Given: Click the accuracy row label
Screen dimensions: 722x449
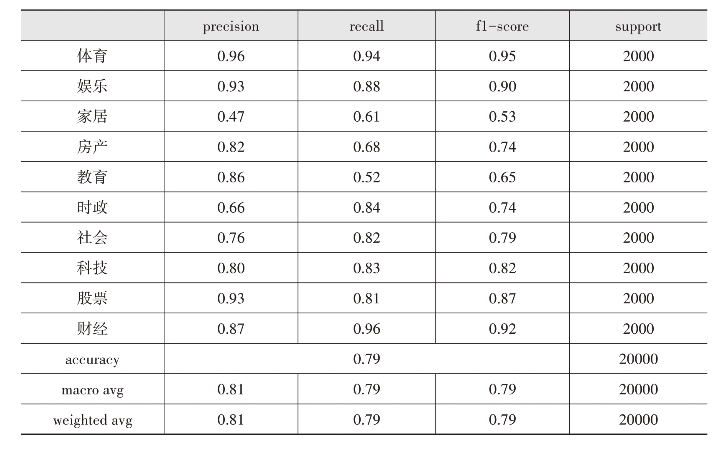Looking at the screenshot, I should pos(92,359).
